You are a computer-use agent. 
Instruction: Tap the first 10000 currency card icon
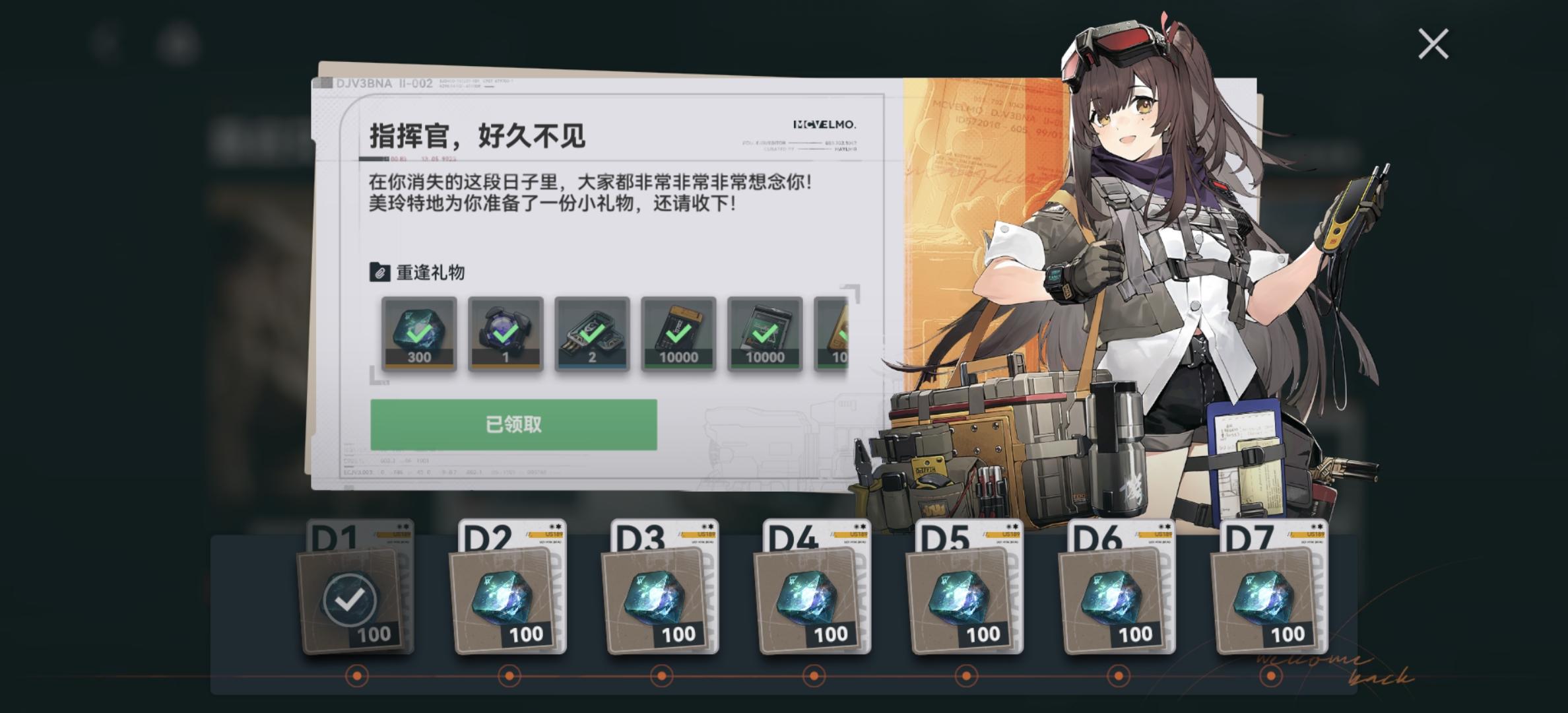(x=678, y=333)
